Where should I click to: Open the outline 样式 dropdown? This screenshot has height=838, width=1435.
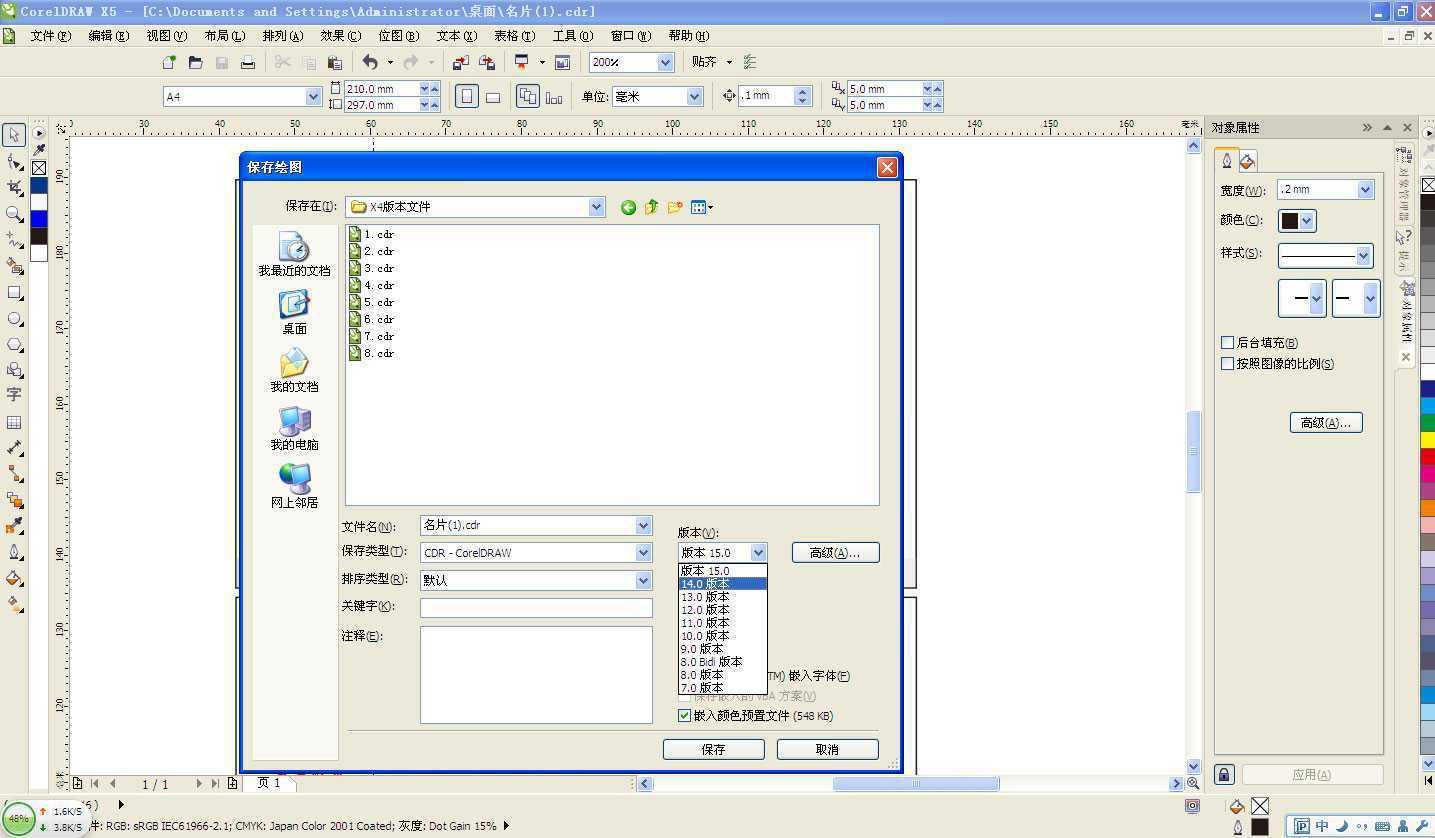[1363, 256]
